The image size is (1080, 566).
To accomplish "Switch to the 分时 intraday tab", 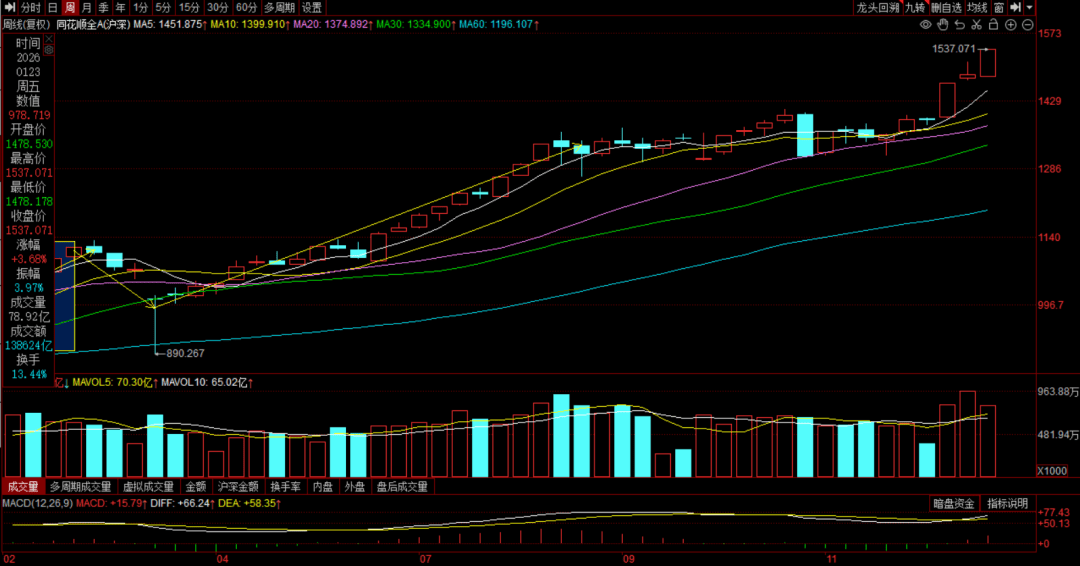I will (31, 7).
